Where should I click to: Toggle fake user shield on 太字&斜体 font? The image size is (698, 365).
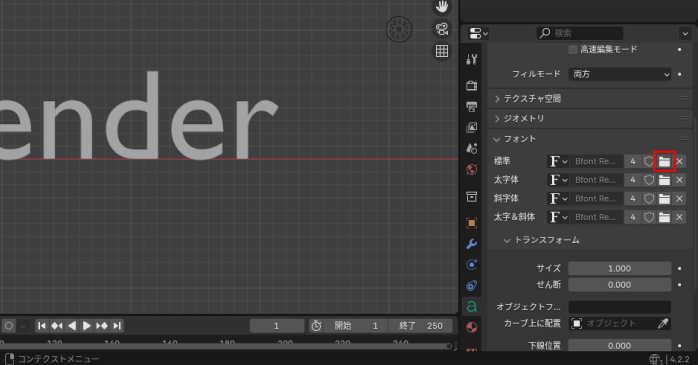pyautogui.click(x=649, y=217)
